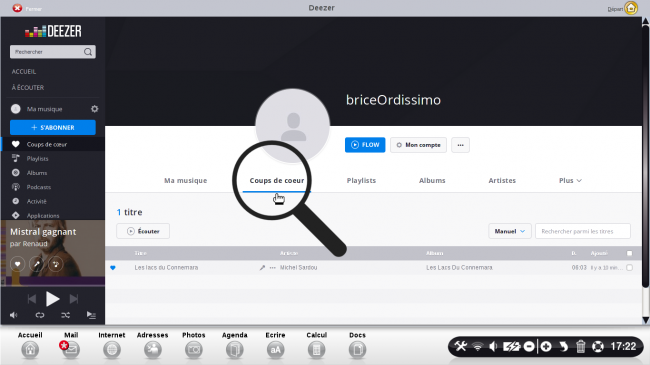Click the S'ABONNER button
Screen dimensions: 650x365
point(53,127)
